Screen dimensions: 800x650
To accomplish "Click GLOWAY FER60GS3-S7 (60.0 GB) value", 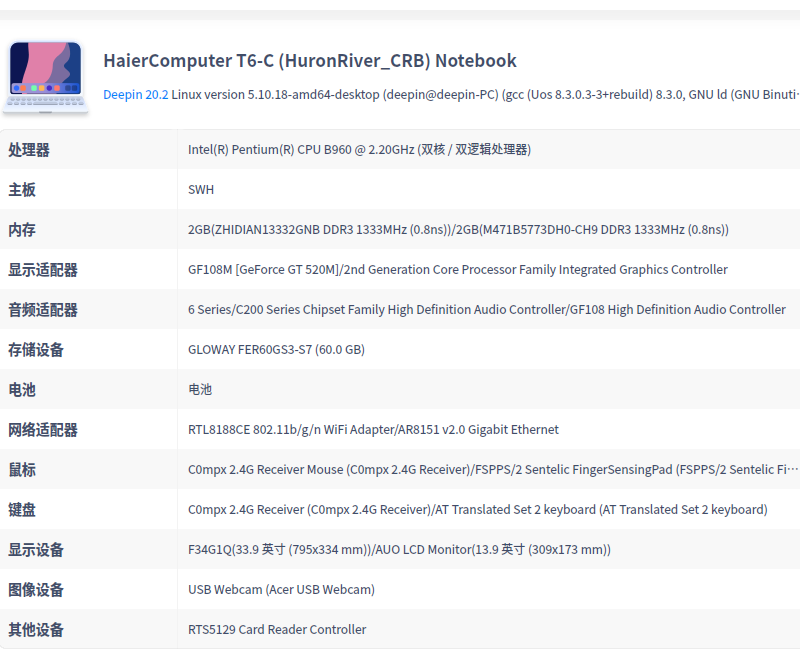I will pos(276,349).
